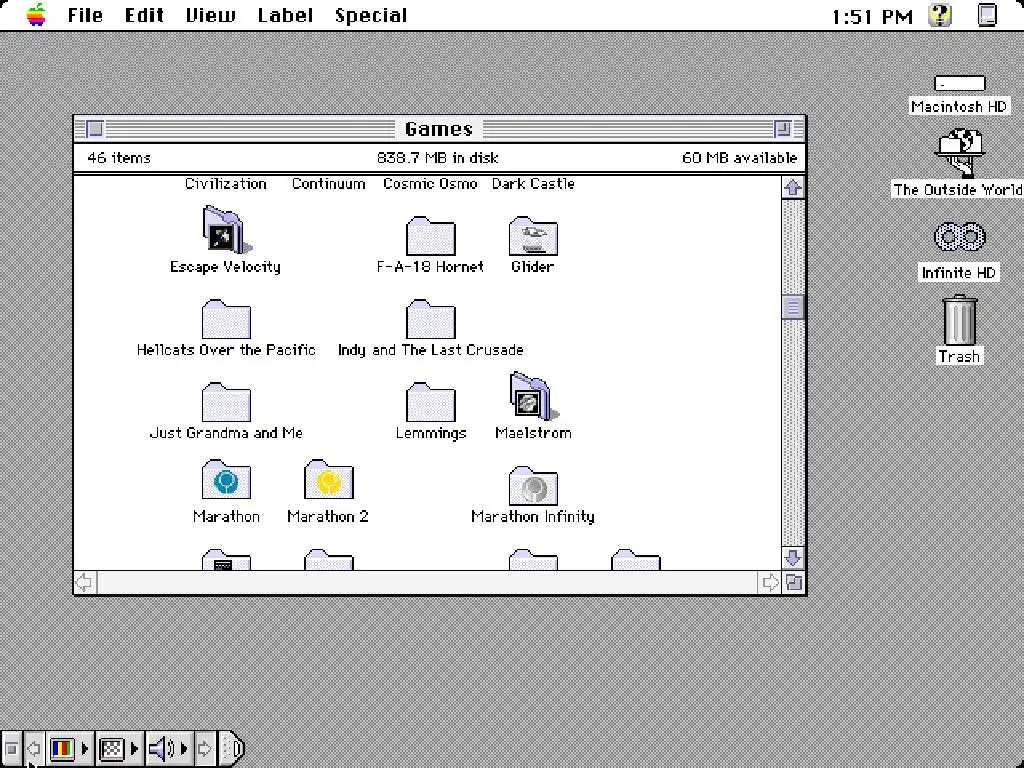The image size is (1024, 768).
Task: Select the Macintosh HD desktop icon
Action: pos(959,84)
